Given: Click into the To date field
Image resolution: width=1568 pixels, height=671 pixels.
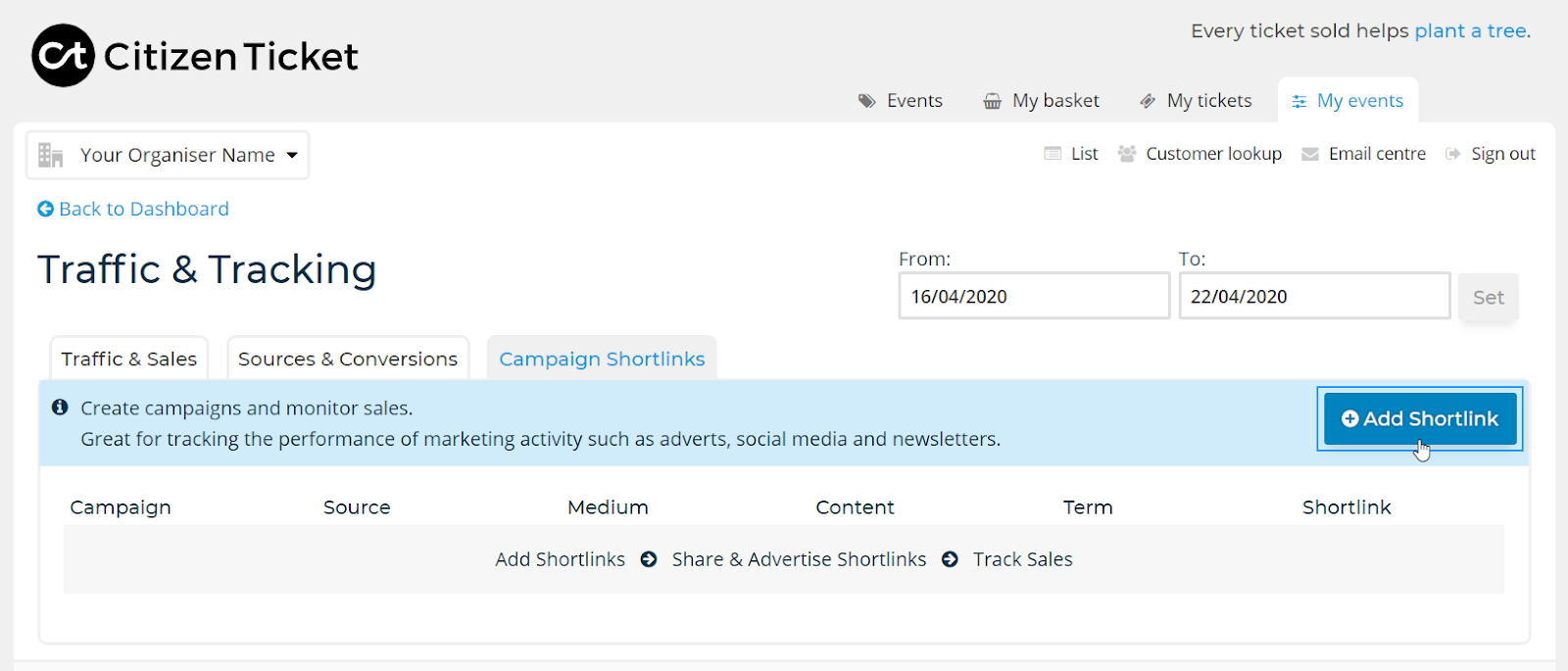Looking at the screenshot, I should pos(1313,296).
